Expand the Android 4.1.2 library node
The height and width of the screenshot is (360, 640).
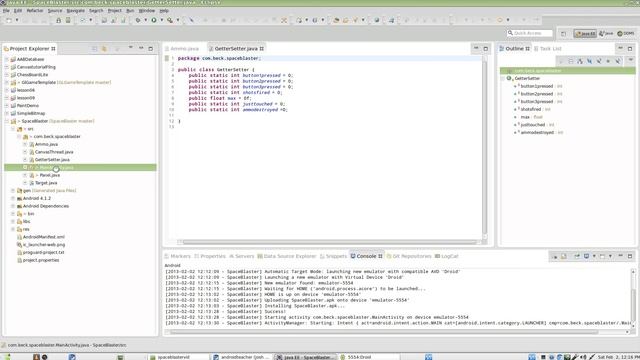13,198
